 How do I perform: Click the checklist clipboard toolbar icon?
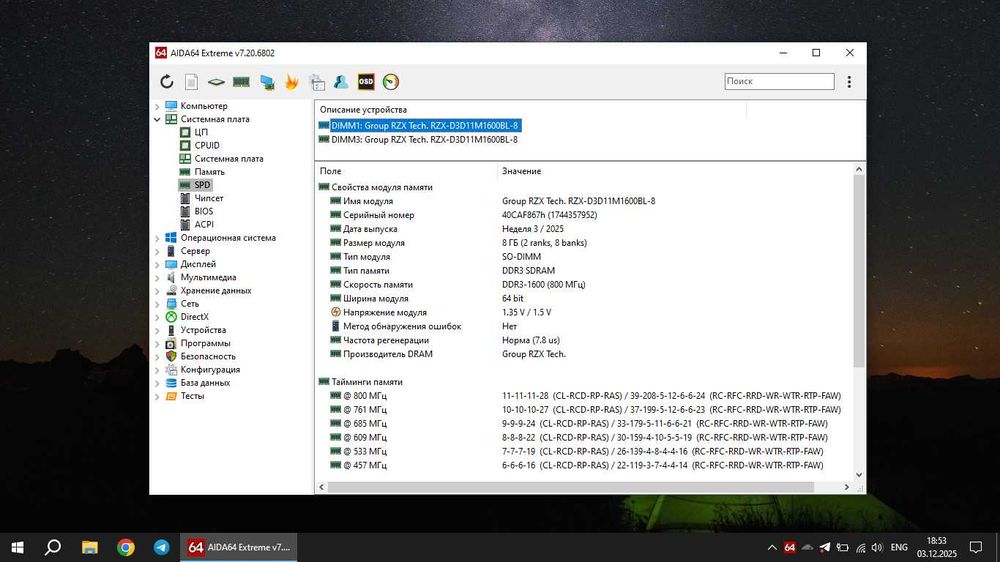tap(317, 82)
